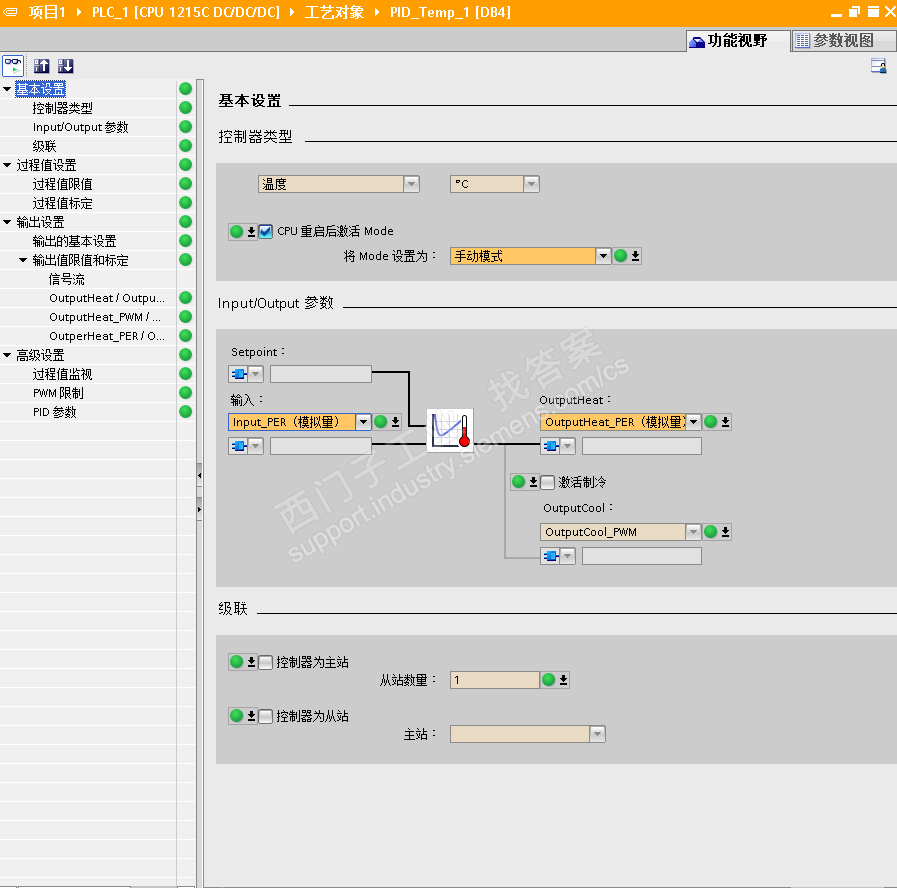Check the 控制器为从站 checkbox
897x888 pixels.
tap(265, 716)
